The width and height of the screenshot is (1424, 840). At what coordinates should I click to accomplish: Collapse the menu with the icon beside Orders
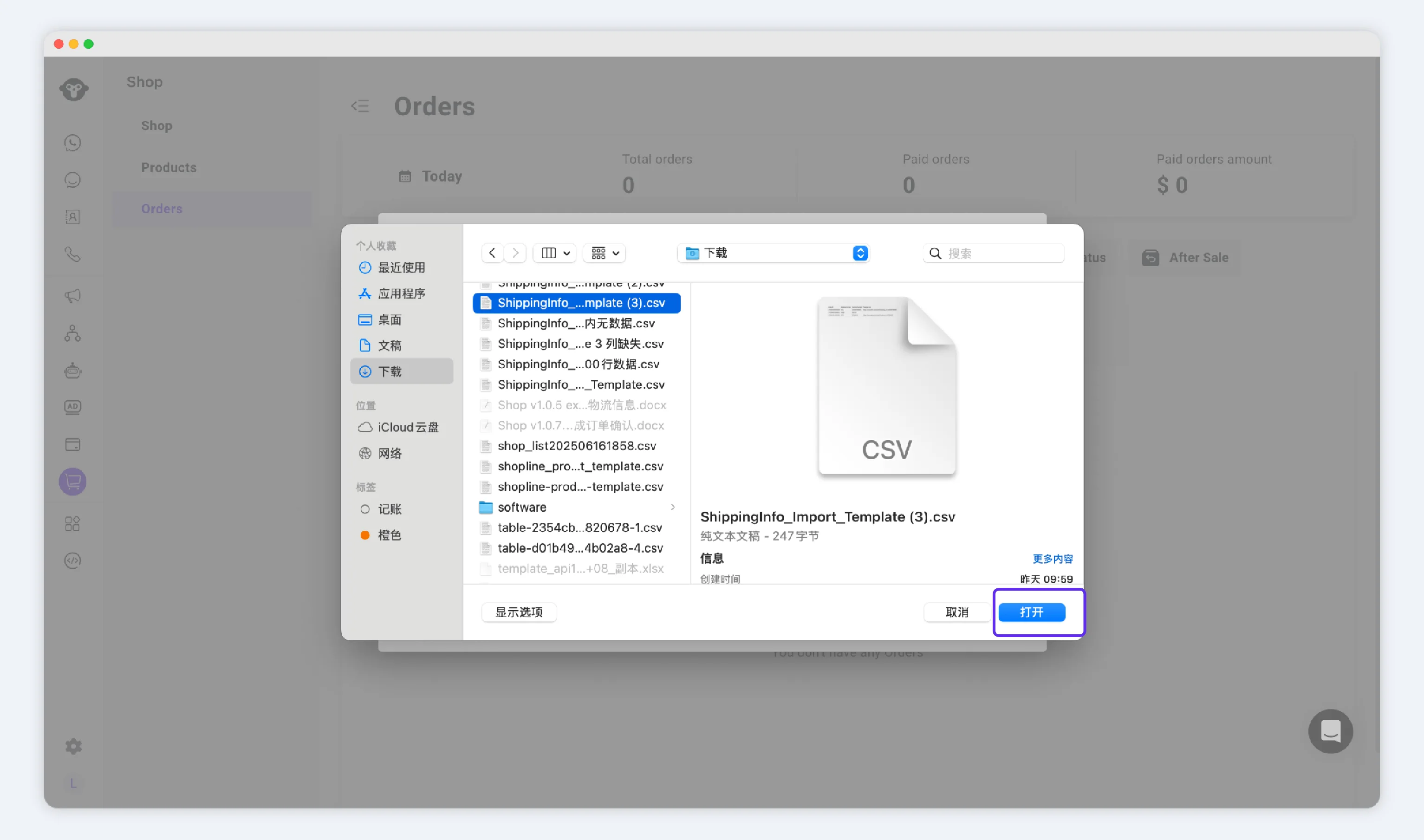(360, 106)
